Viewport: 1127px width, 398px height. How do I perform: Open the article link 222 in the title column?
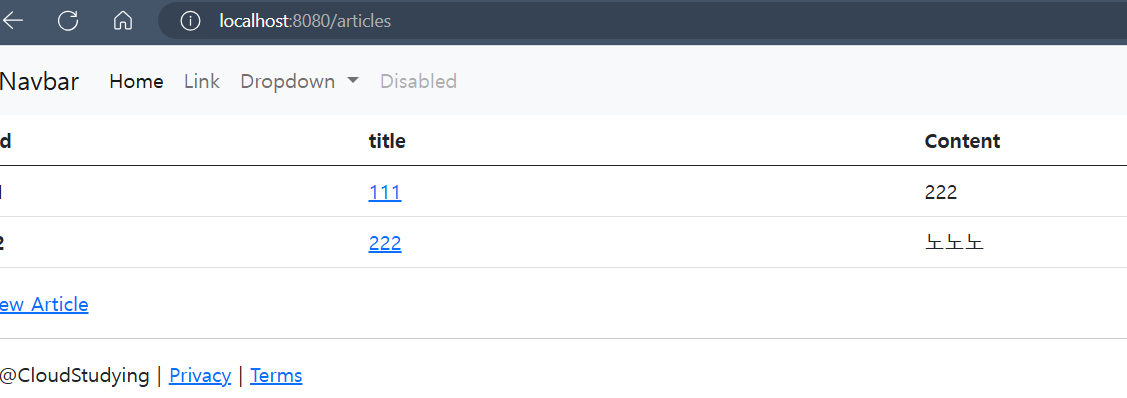pos(385,244)
